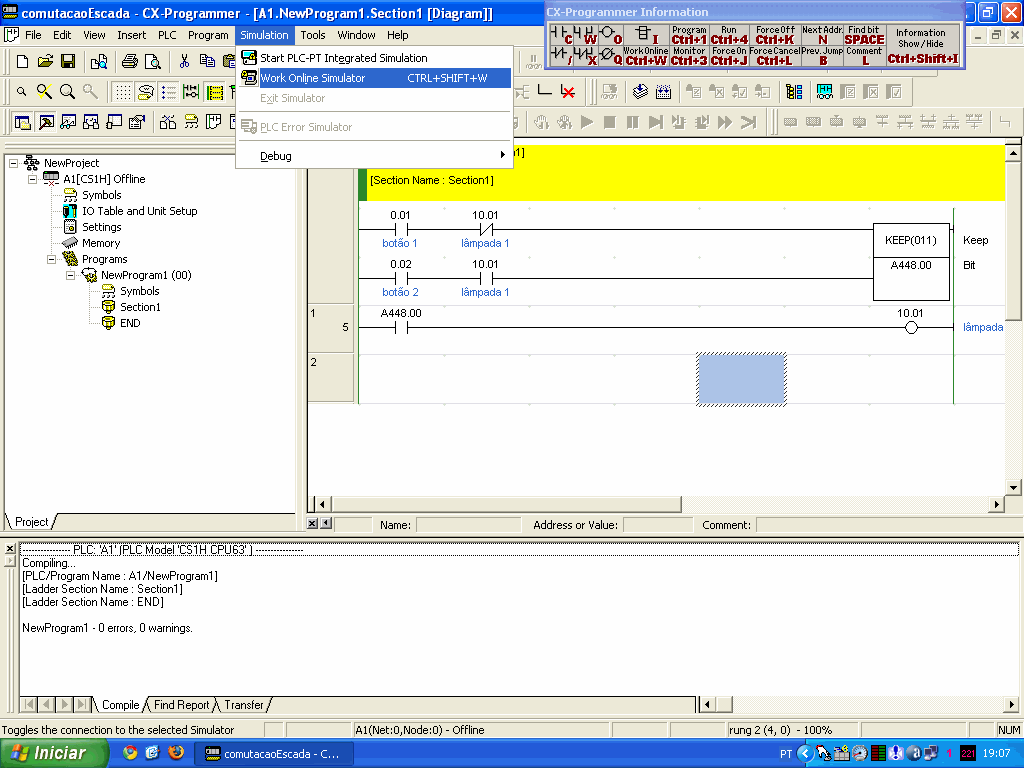The width and height of the screenshot is (1024, 768).
Task: Collapse the NewProject tree node
Action: tap(14, 163)
